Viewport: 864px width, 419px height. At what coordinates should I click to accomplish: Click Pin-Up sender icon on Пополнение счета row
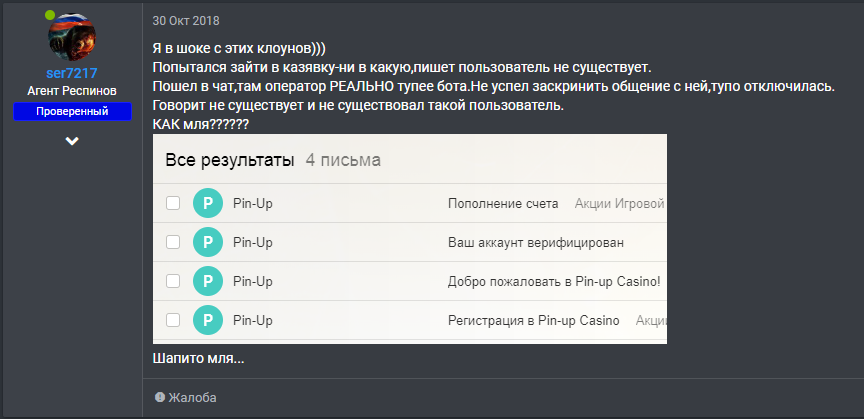pyautogui.click(x=207, y=203)
